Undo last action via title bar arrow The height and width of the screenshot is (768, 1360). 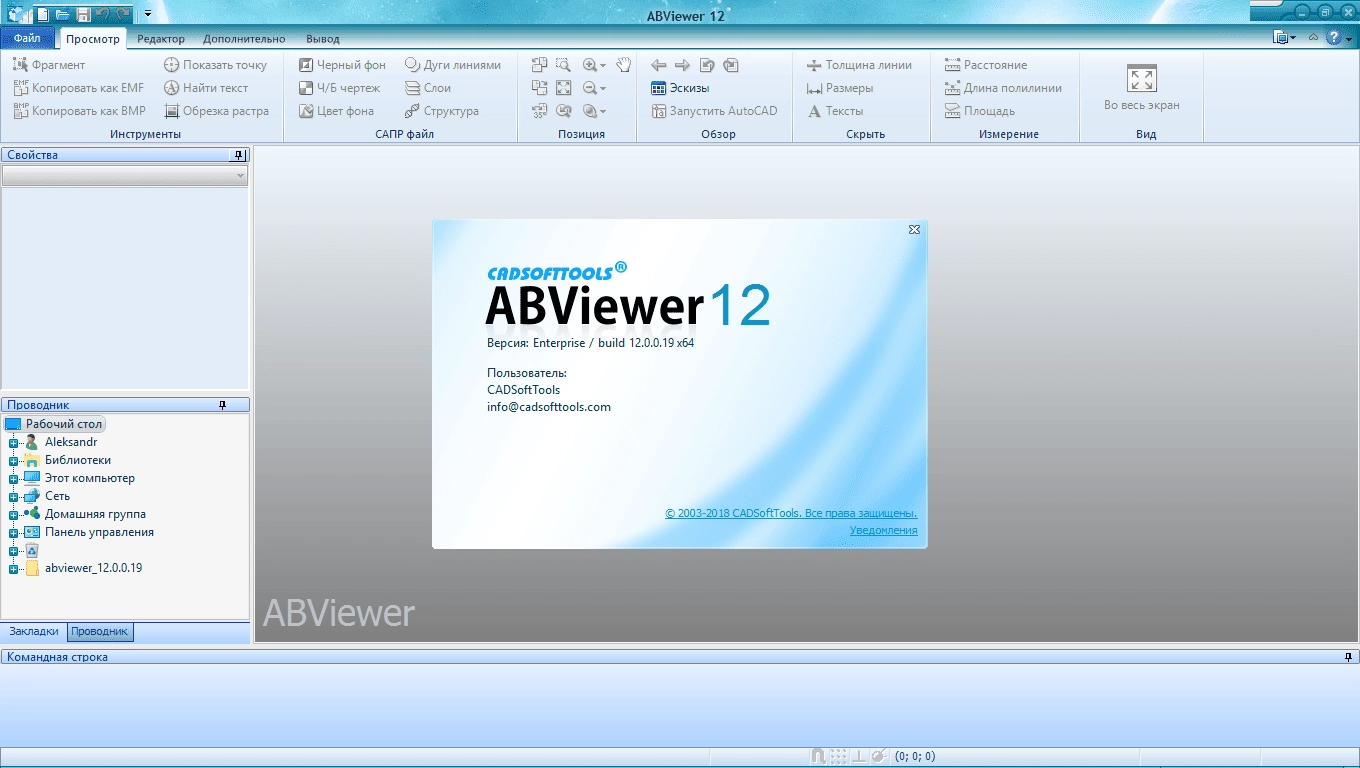click(103, 14)
